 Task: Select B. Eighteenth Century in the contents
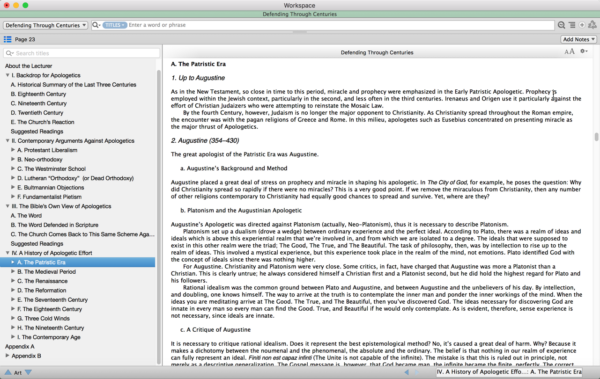pos(38,94)
